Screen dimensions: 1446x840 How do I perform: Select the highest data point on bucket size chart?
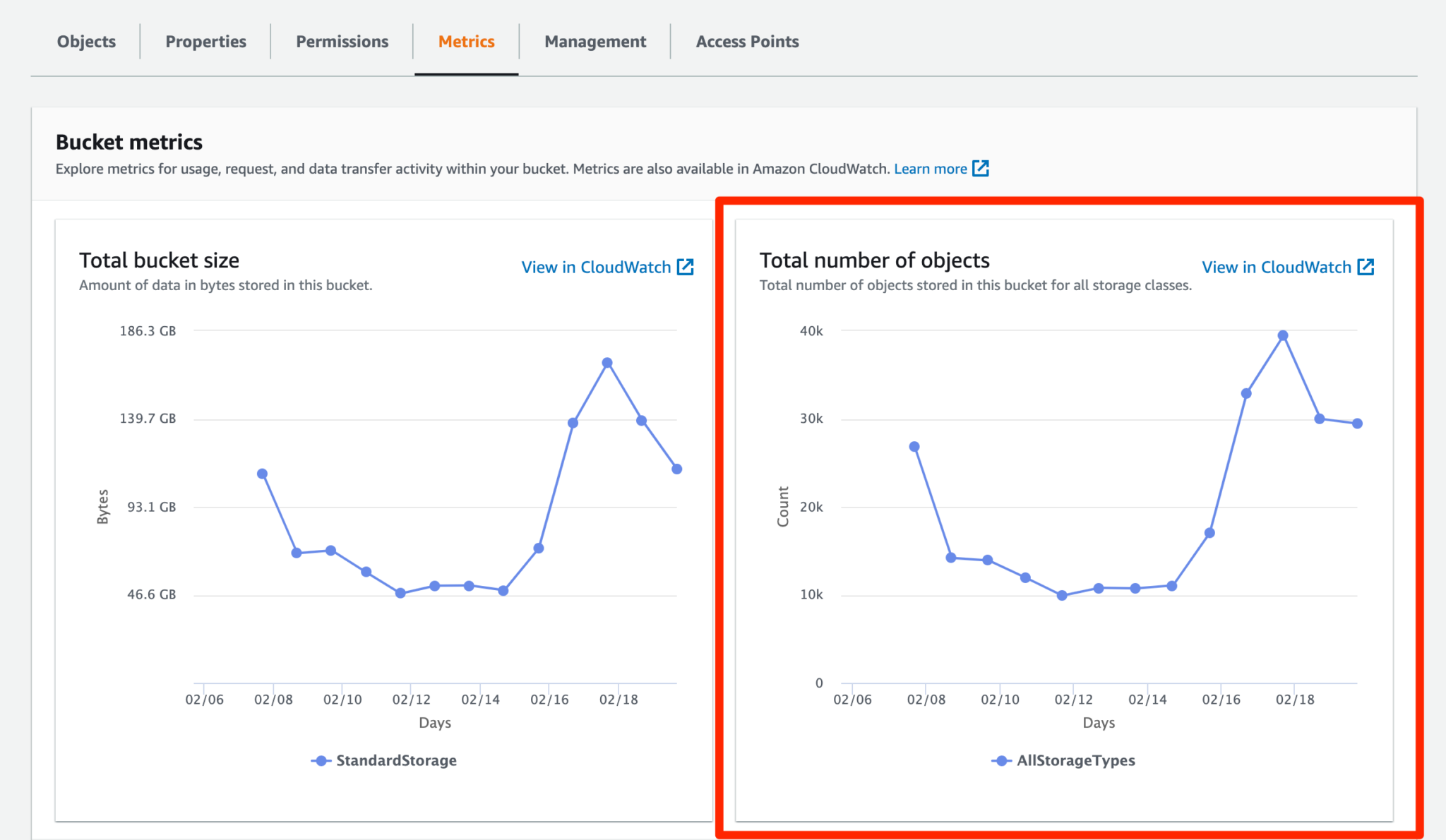(x=607, y=361)
